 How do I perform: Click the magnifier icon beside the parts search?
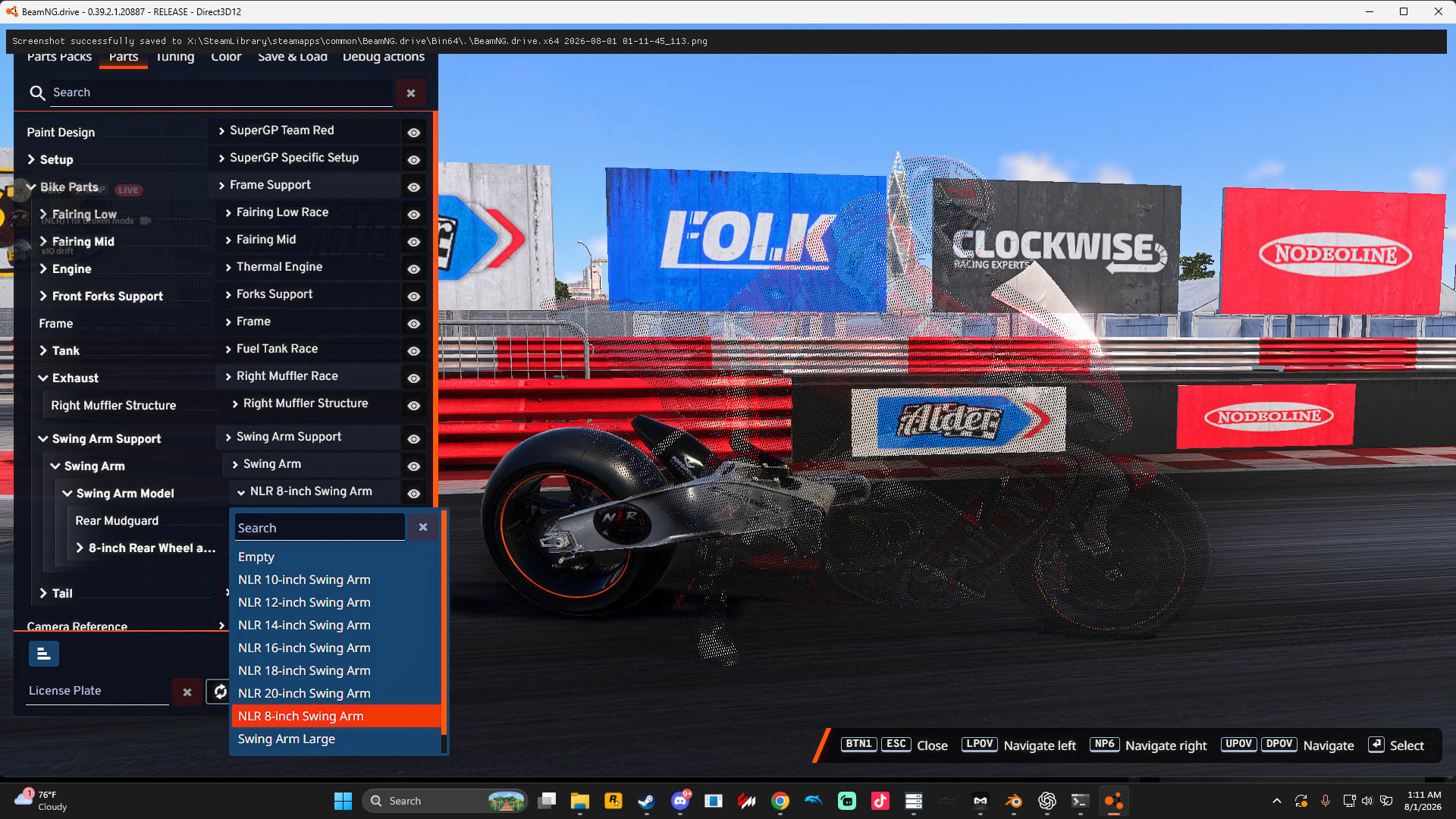[x=37, y=93]
